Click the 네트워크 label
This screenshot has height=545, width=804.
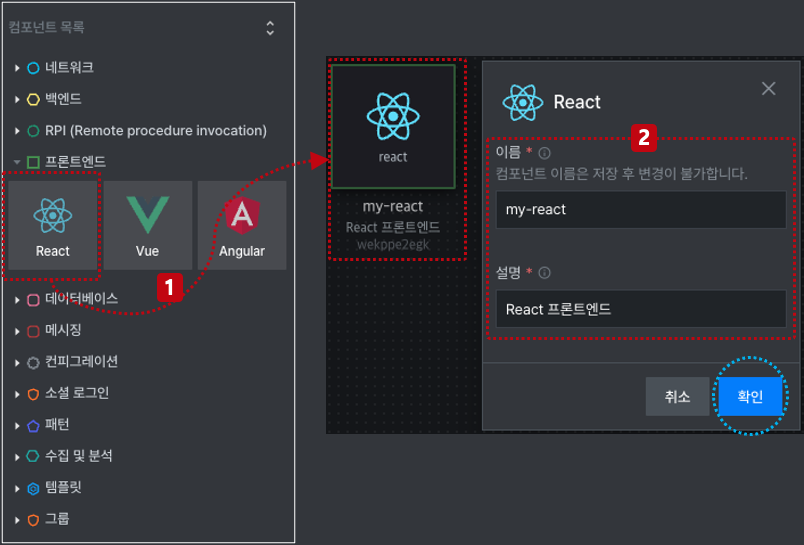pyautogui.click(x=69, y=68)
